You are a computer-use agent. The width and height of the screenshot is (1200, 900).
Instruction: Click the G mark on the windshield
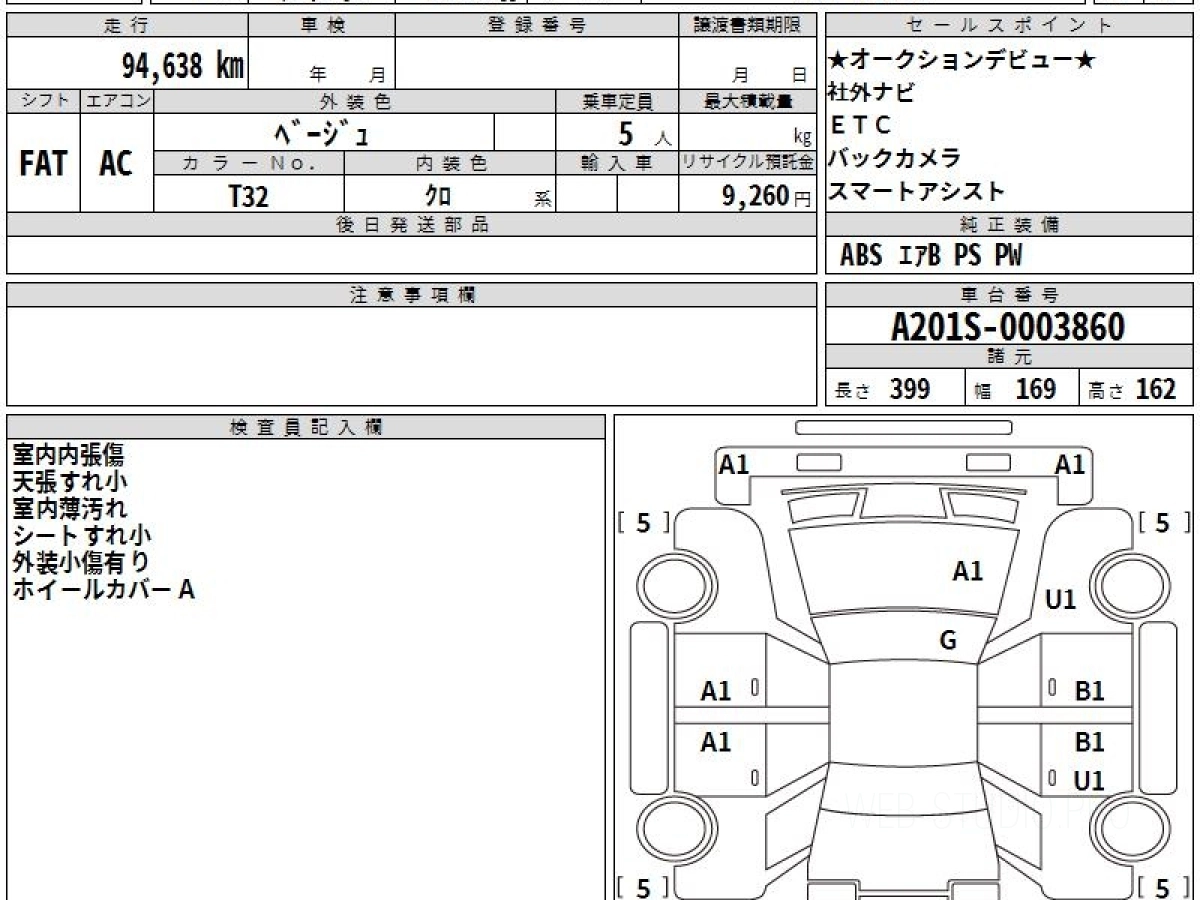click(948, 641)
